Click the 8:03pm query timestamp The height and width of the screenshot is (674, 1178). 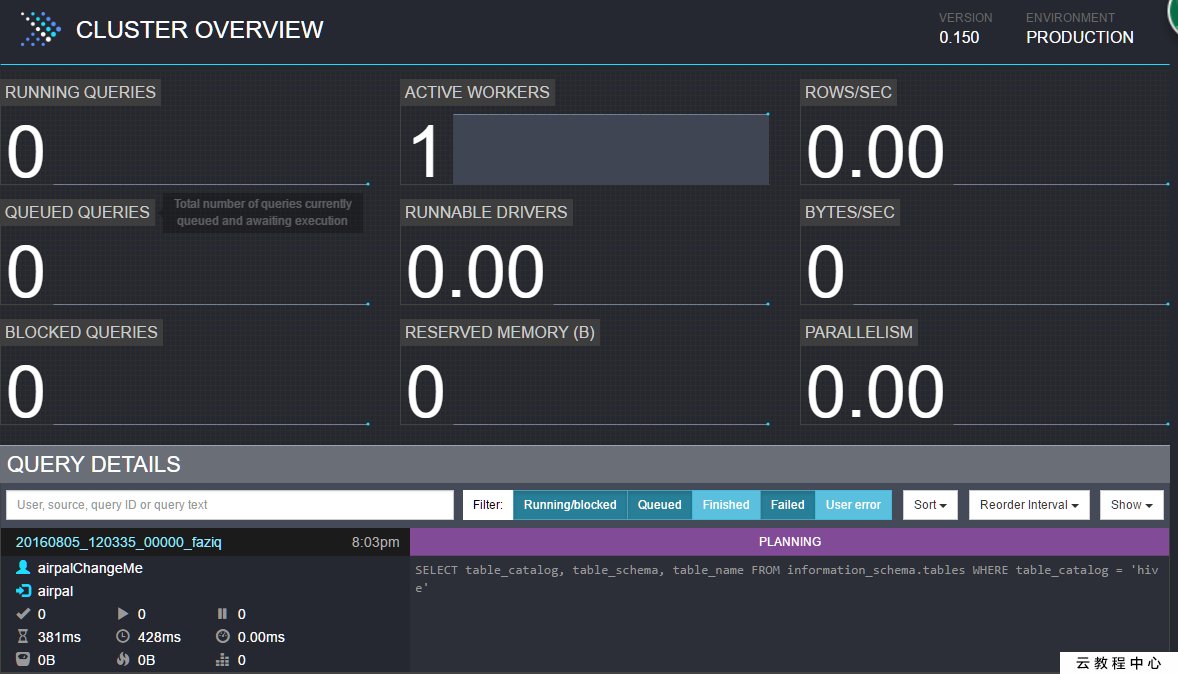(376, 542)
